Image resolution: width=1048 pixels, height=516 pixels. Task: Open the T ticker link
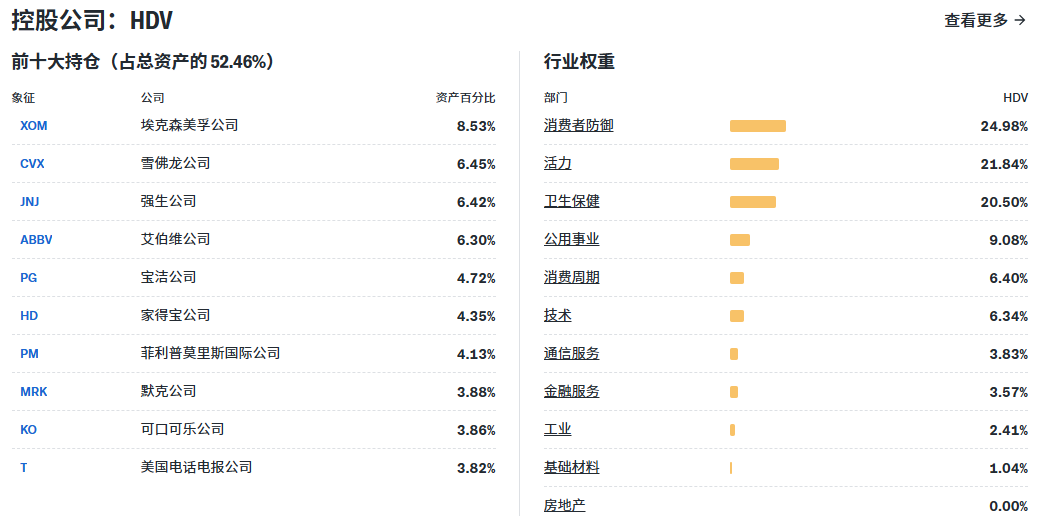[24, 468]
